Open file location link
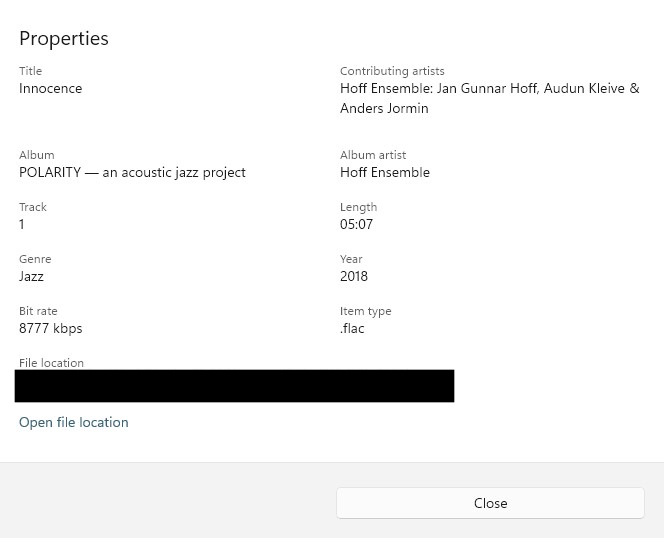Screen dimensions: 664x538 pyautogui.click(x=74, y=422)
